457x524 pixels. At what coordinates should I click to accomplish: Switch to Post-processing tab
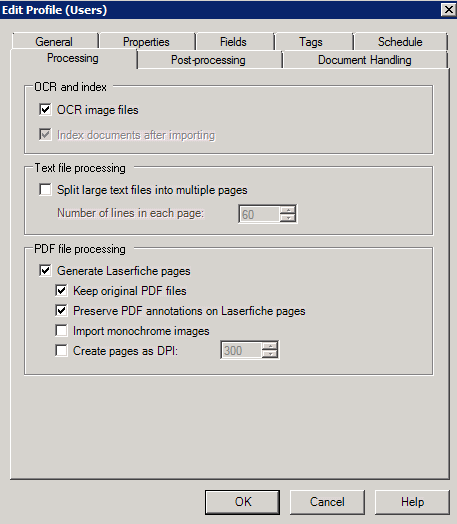pyautogui.click(x=208, y=60)
